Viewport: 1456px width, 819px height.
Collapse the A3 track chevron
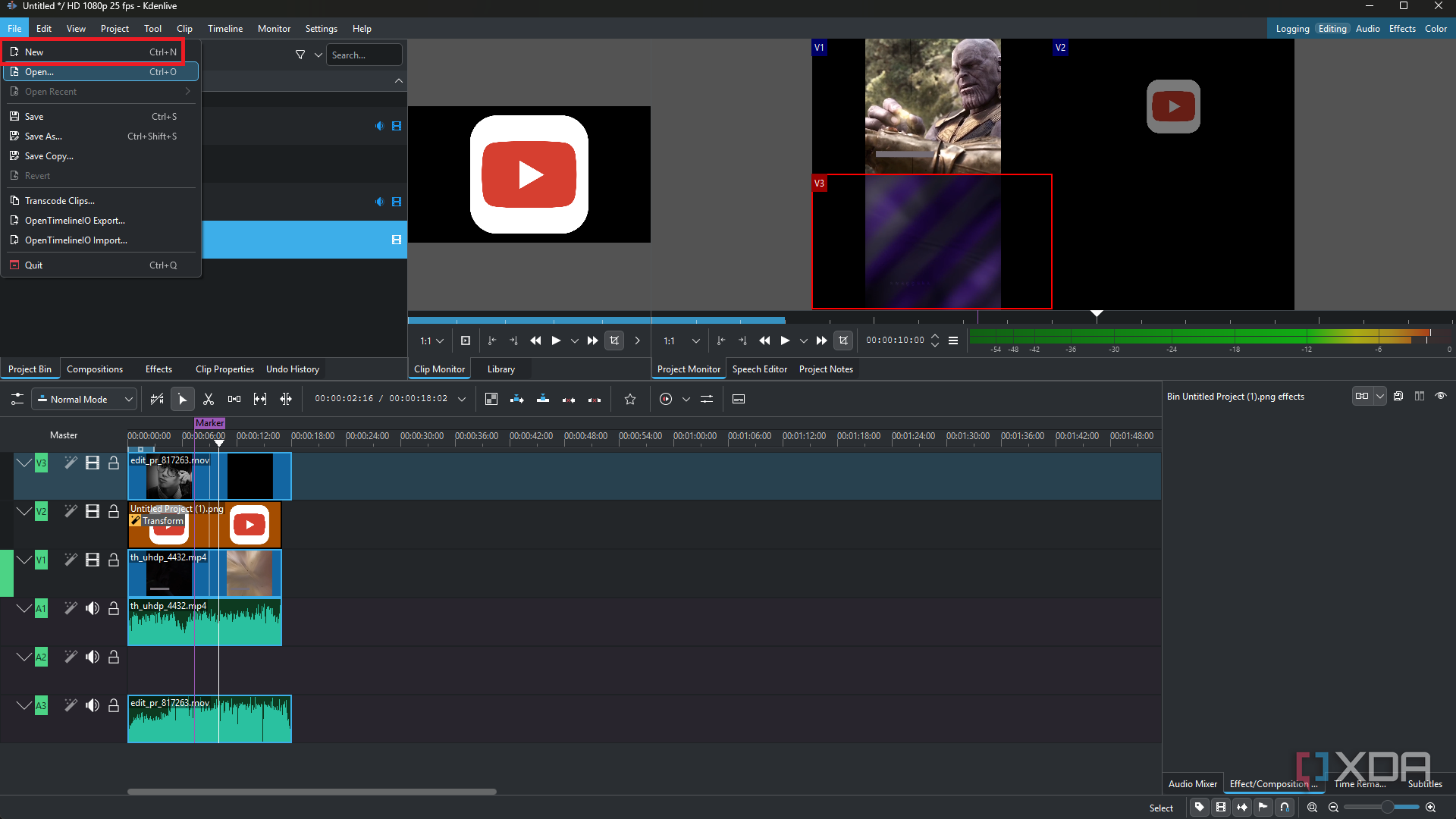point(24,706)
